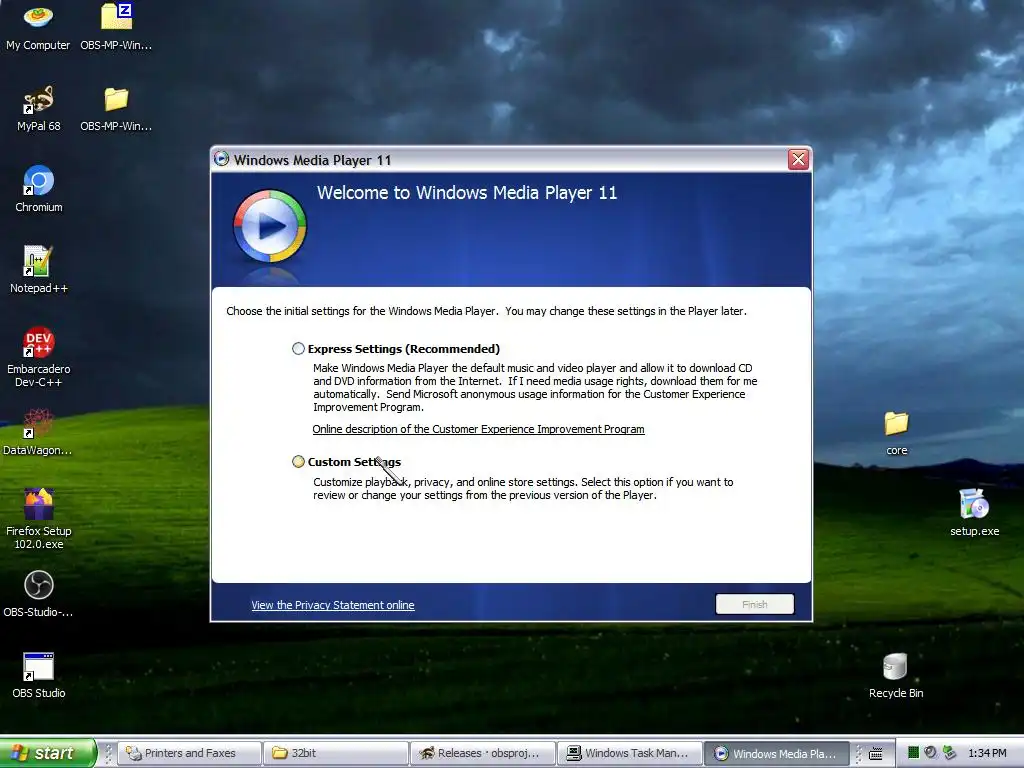
Task: Click the round gray system tray icon
Action: pyautogui.click(x=931, y=753)
